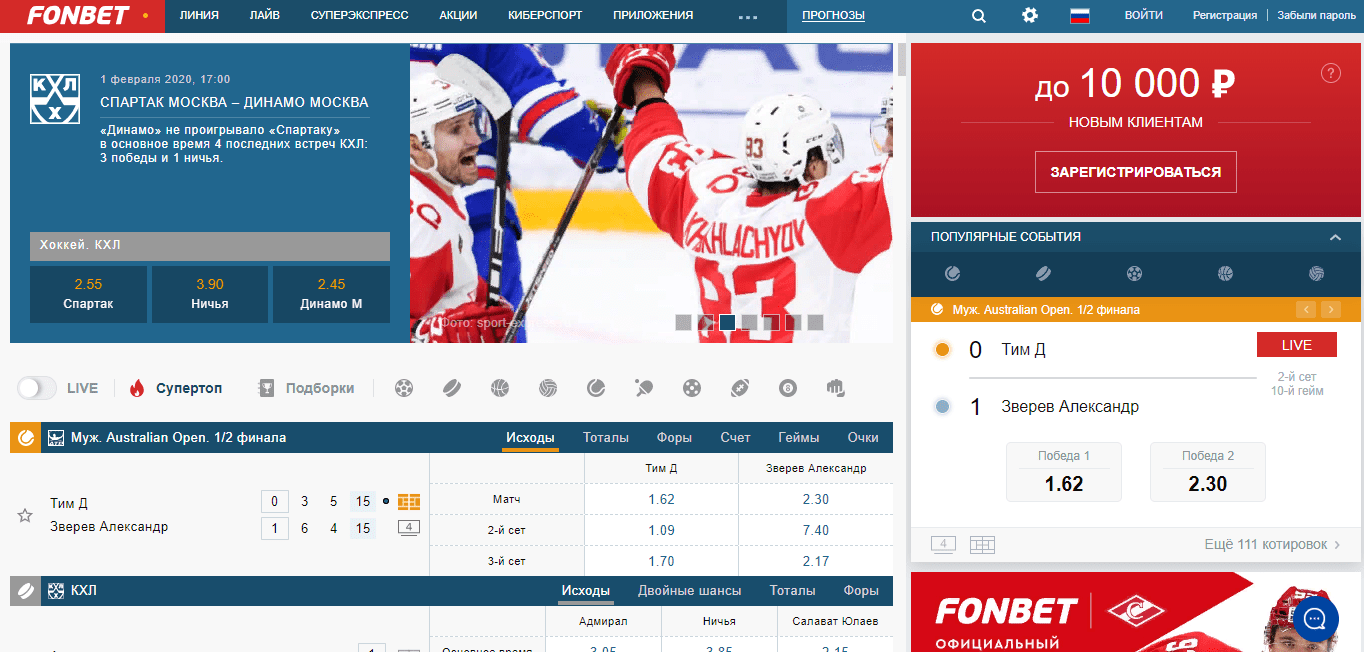Viewport: 1364px width, 652px height.
Task: Open the Подборки selections view
Action: (306, 388)
